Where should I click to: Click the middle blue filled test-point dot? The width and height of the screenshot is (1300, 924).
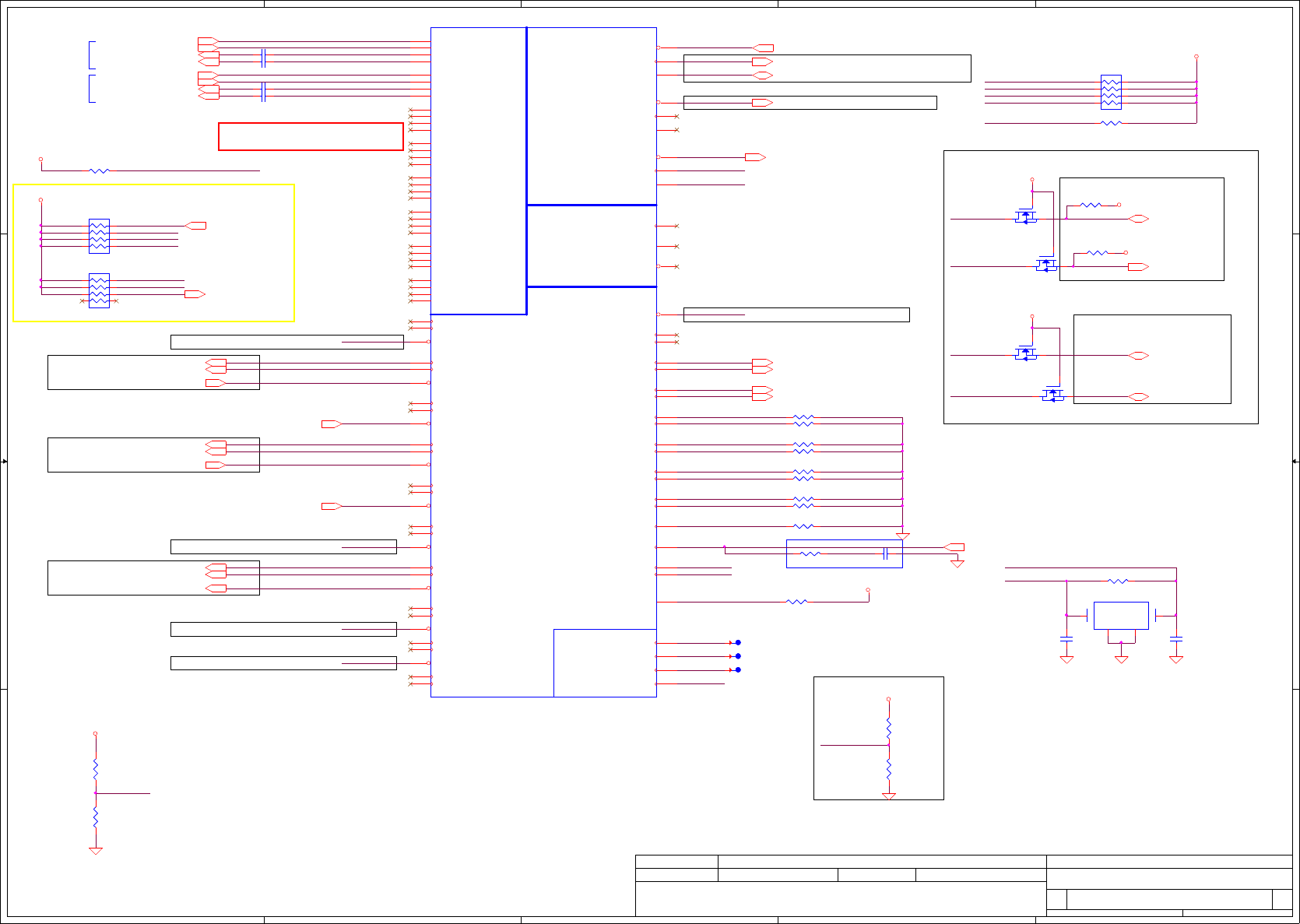pyautogui.click(x=738, y=656)
